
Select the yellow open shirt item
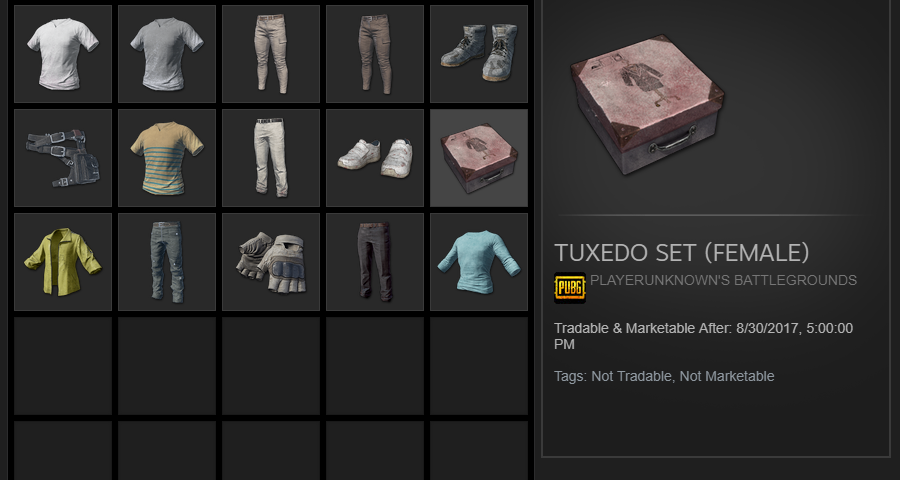pyautogui.click(x=63, y=262)
